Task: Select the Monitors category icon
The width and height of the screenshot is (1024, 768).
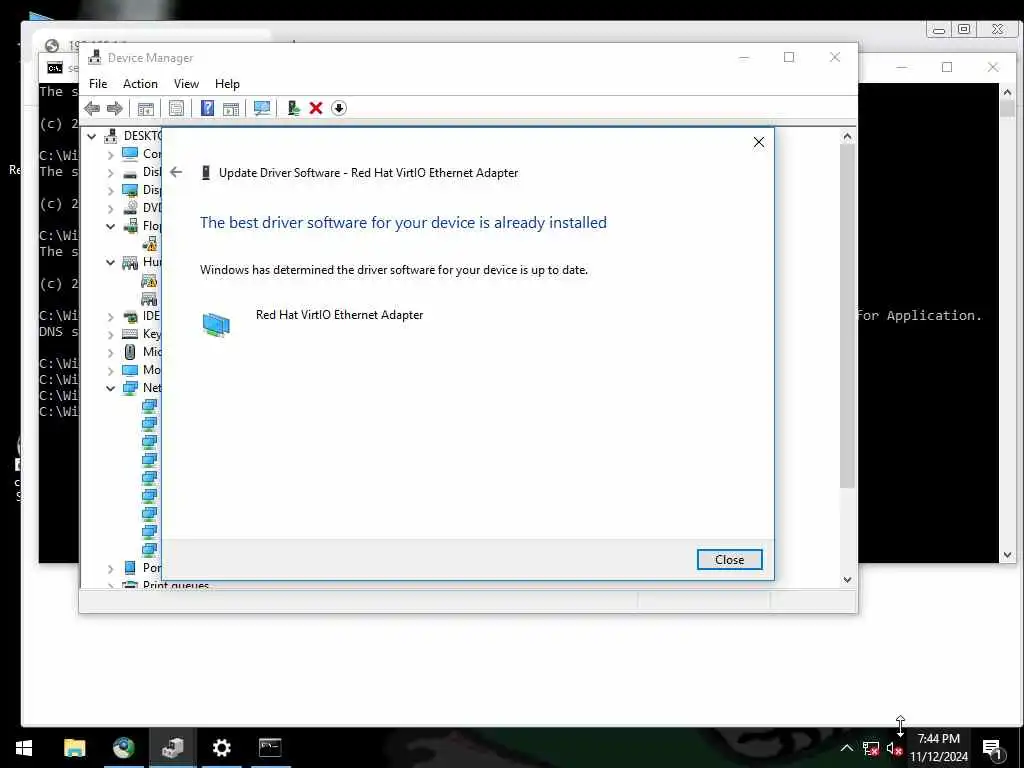Action: point(130,370)
